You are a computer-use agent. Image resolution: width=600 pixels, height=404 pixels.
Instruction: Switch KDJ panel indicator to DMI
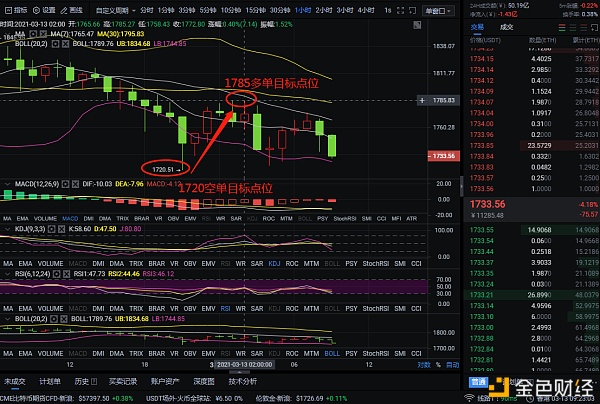(x=98, y=264)
